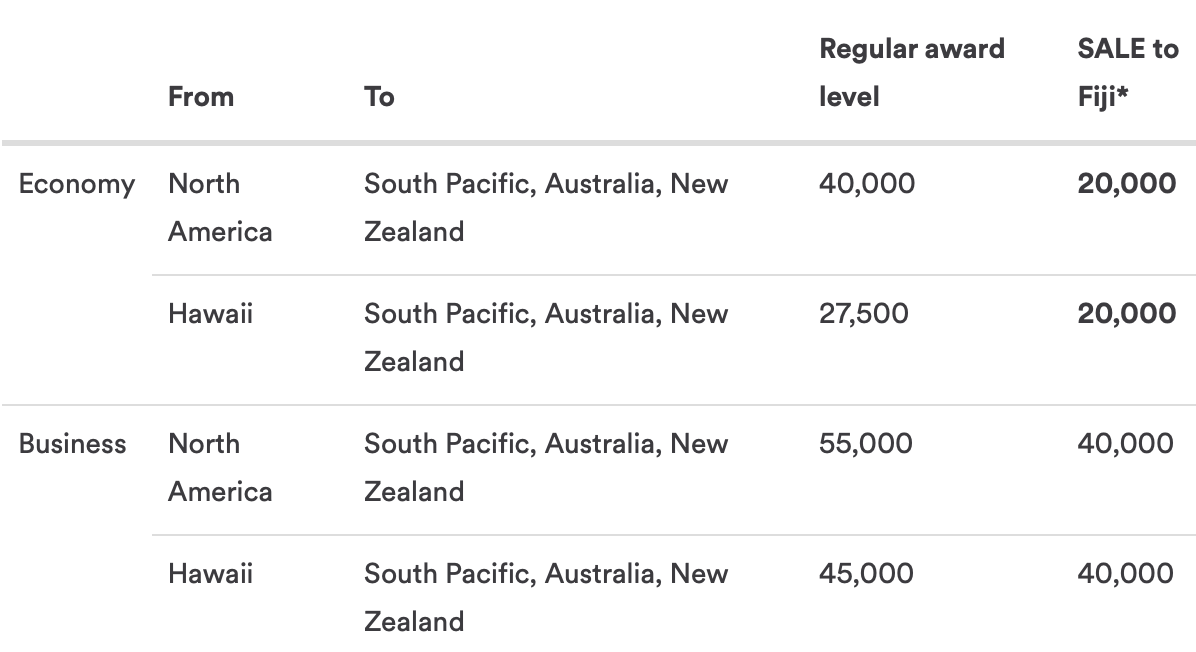Select the Economy row label

coord(77,185)
